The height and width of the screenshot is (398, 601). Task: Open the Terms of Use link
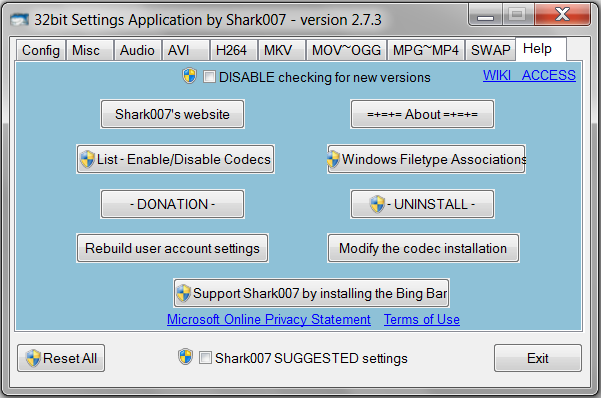tap(422, 319)
